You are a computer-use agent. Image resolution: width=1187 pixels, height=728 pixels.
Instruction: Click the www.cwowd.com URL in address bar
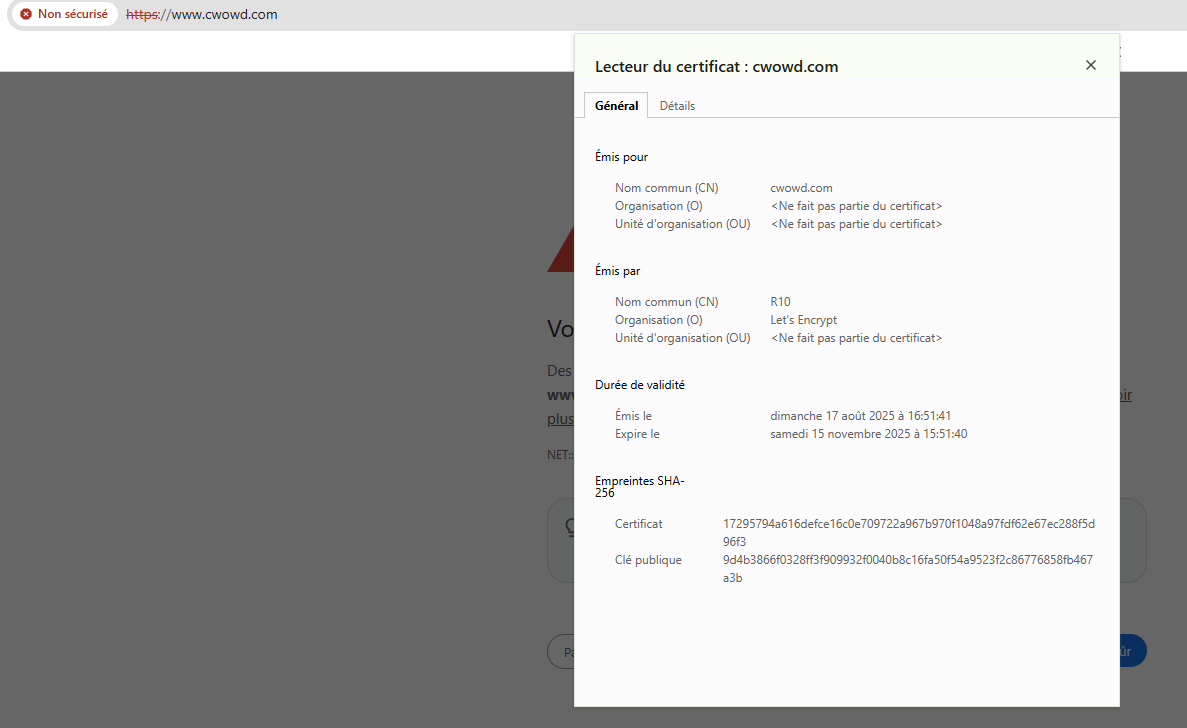coord(202,15)
